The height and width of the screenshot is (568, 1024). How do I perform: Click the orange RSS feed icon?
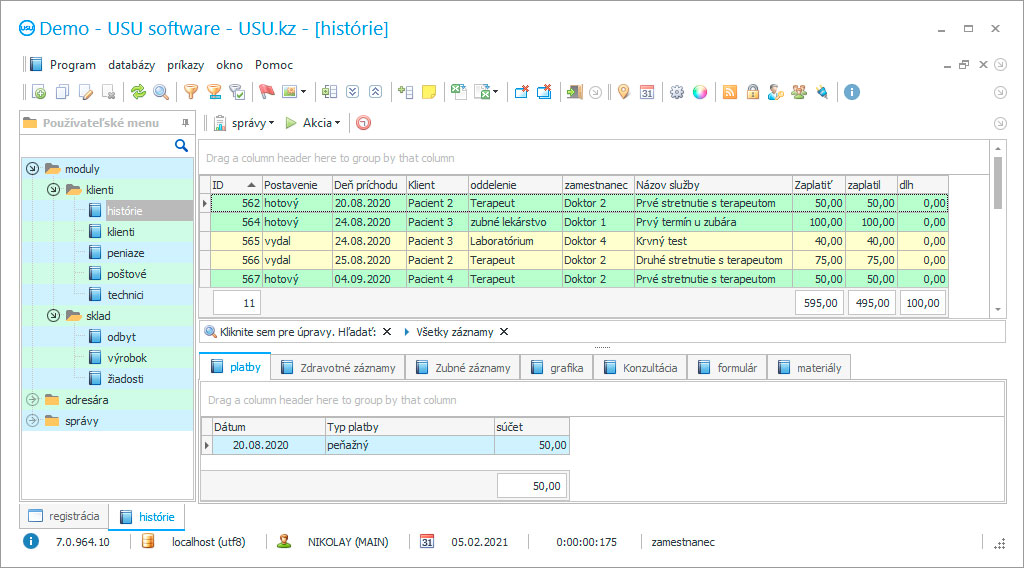[x=729, y=92]
